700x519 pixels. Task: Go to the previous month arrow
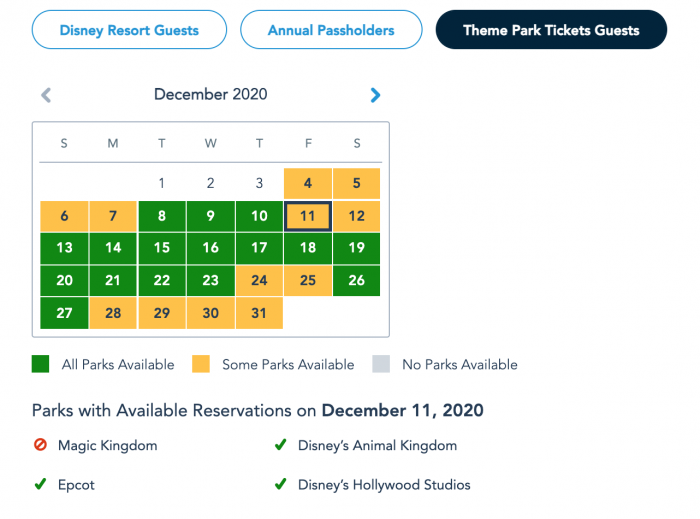click(46, 95)
